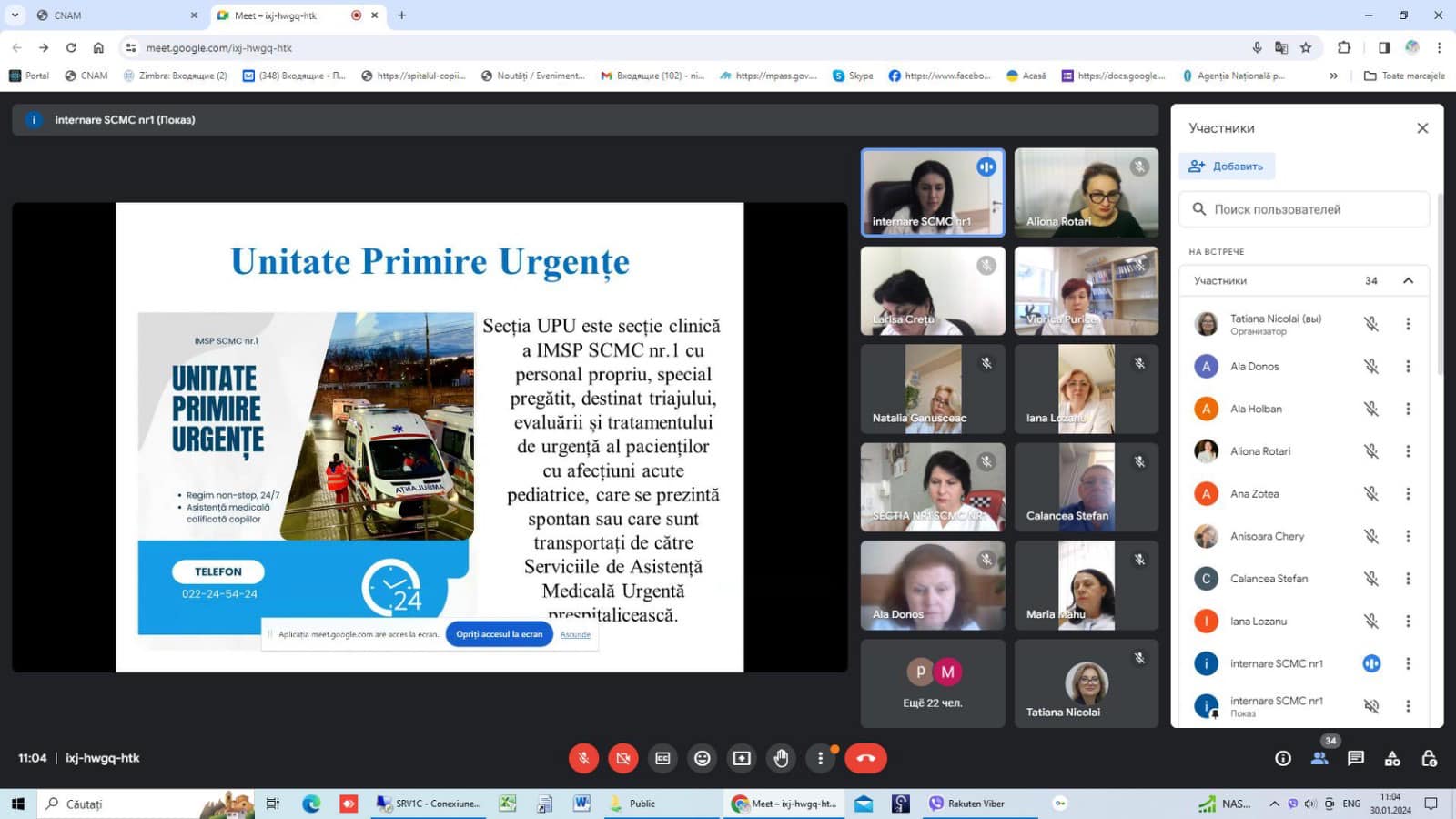1456x819 pixels.
Task: Toggle the camera off button
Action: coord(623,758)
